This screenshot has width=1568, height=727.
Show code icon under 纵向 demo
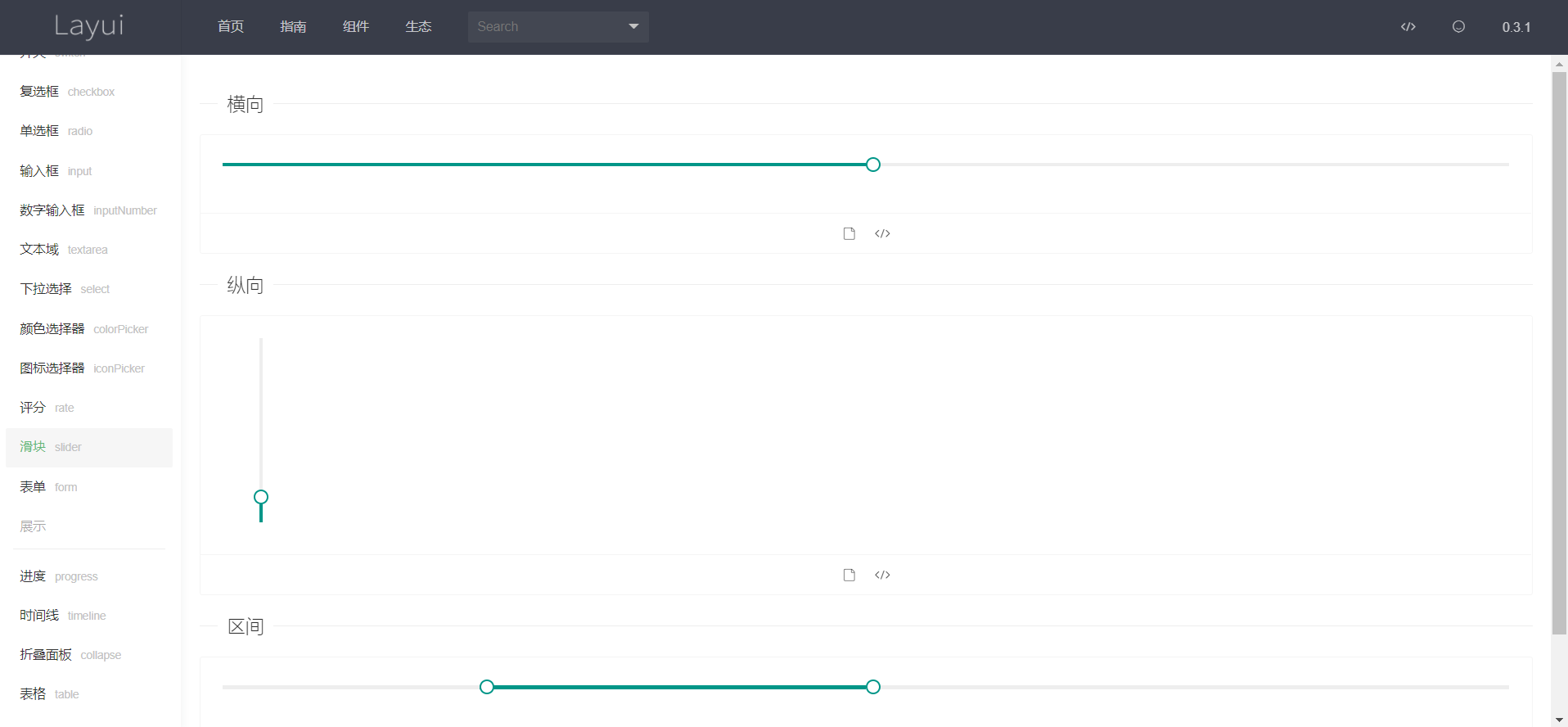tap(882, 575)
